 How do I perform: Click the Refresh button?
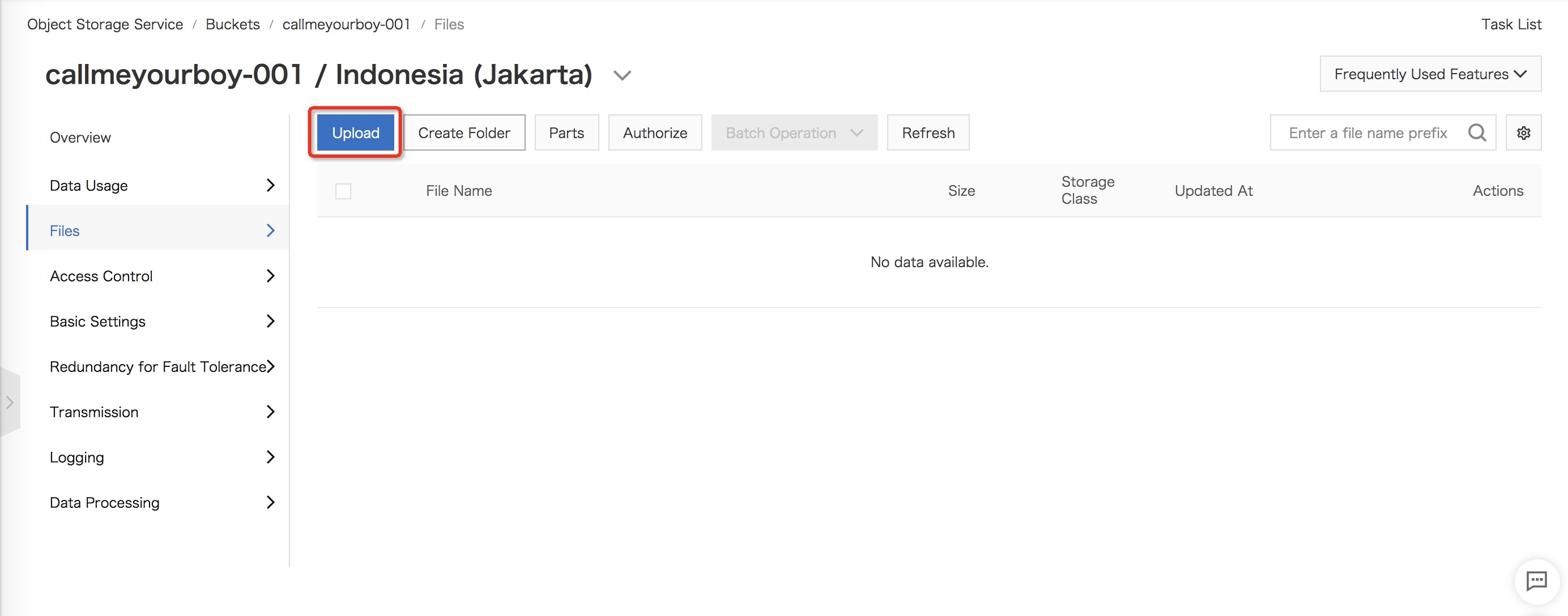click(928, 132)
